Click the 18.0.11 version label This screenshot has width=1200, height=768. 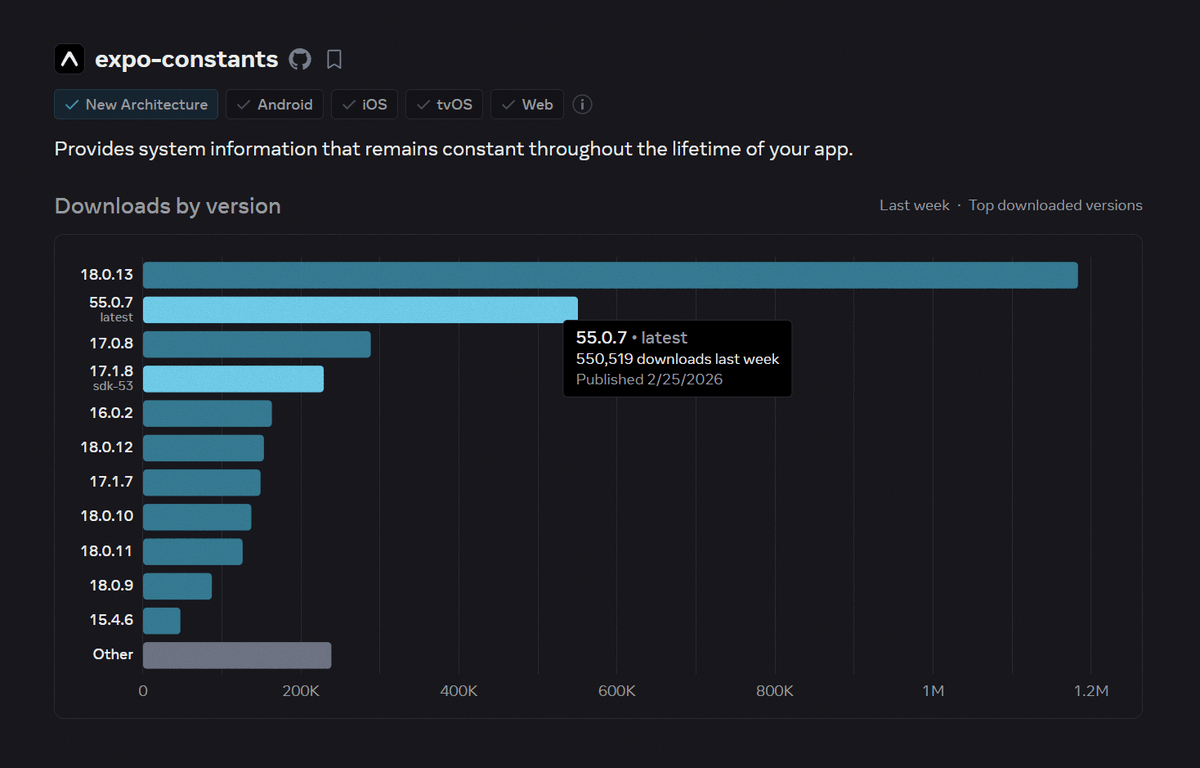[x=107, y=552]
